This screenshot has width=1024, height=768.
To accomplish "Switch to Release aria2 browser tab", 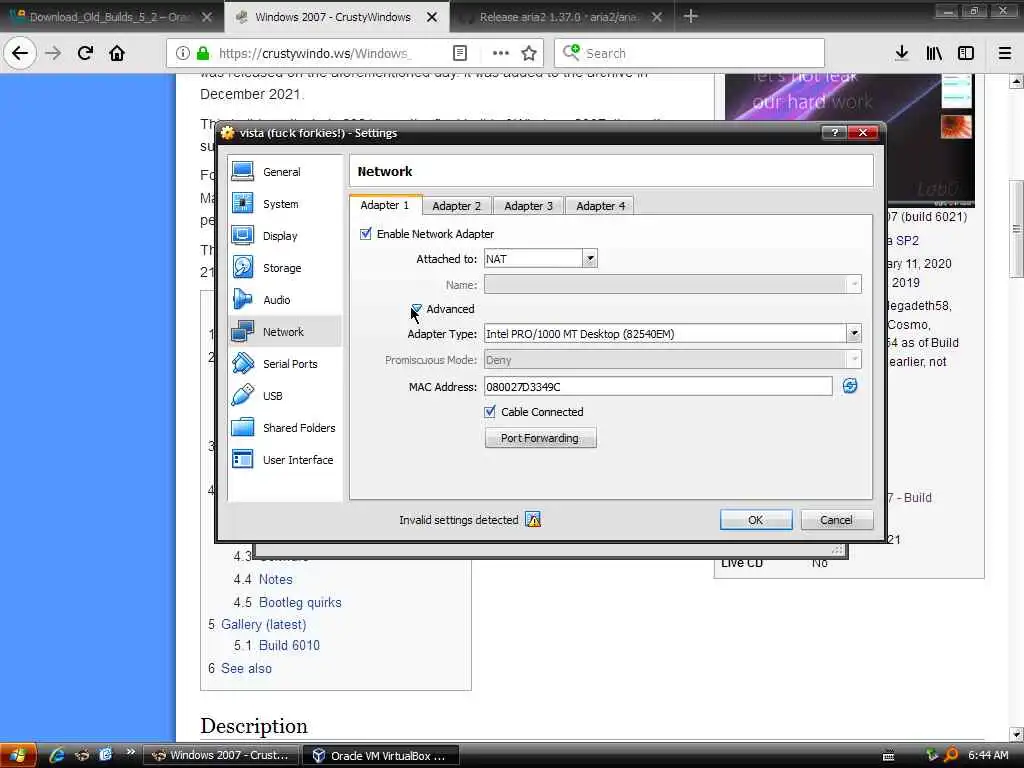I will (562, 17).
